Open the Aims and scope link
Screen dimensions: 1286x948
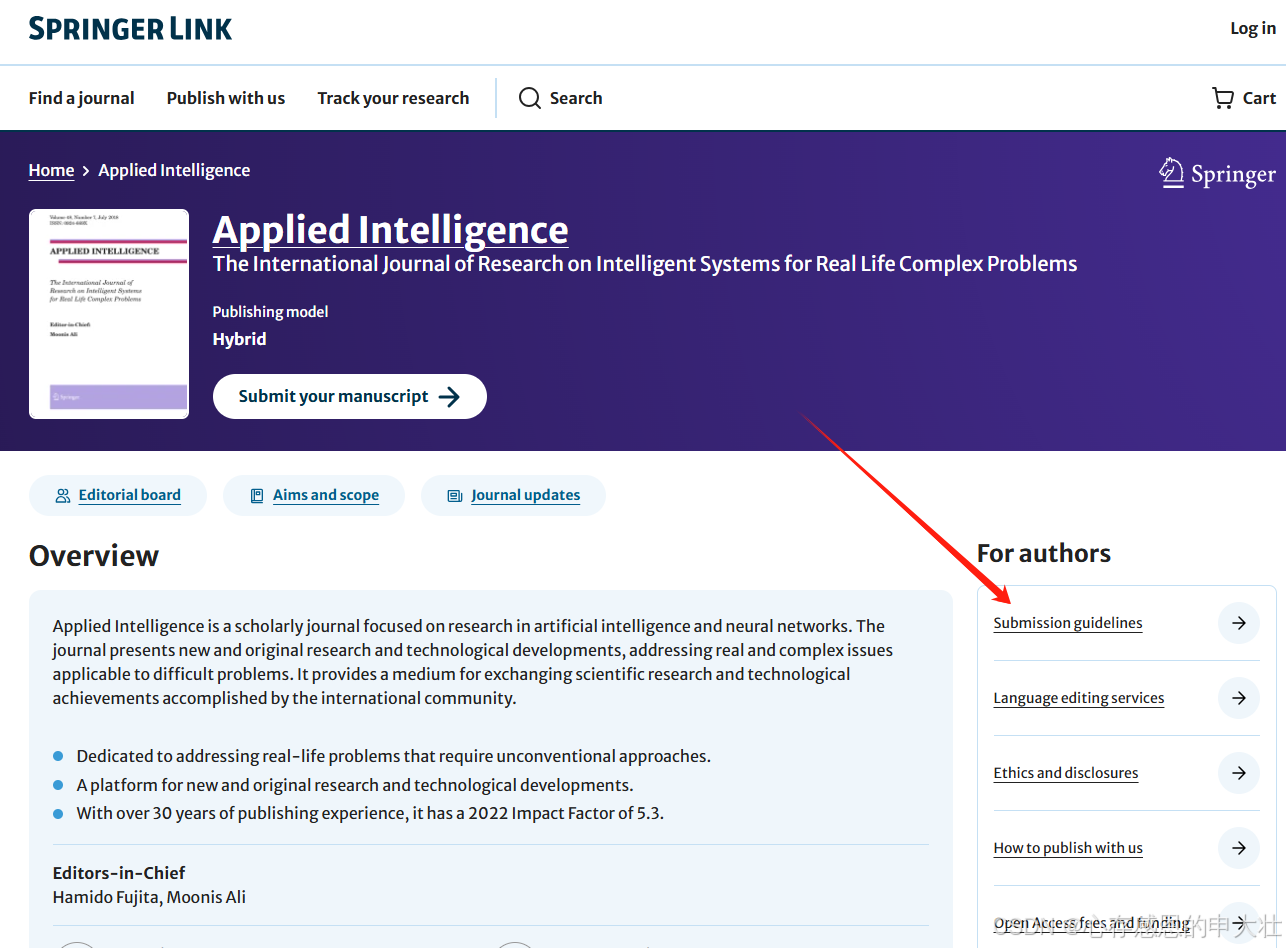point(326,495)
